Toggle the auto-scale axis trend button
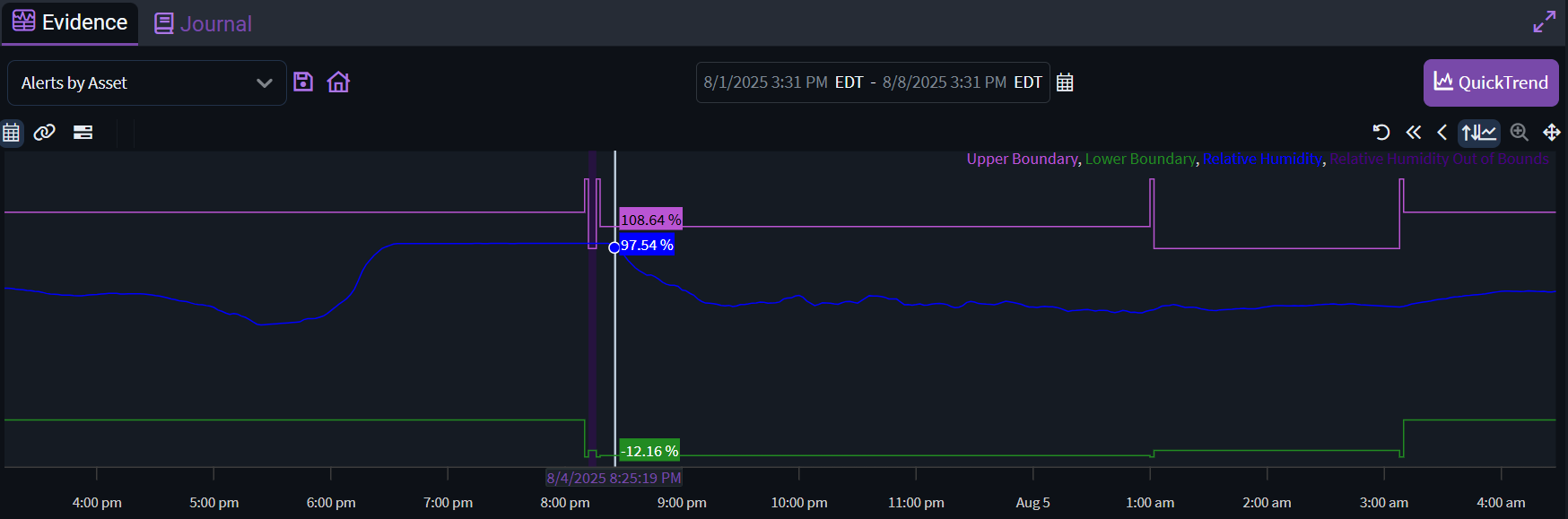Viewport: 1568px width, 519px height. 1478,133
